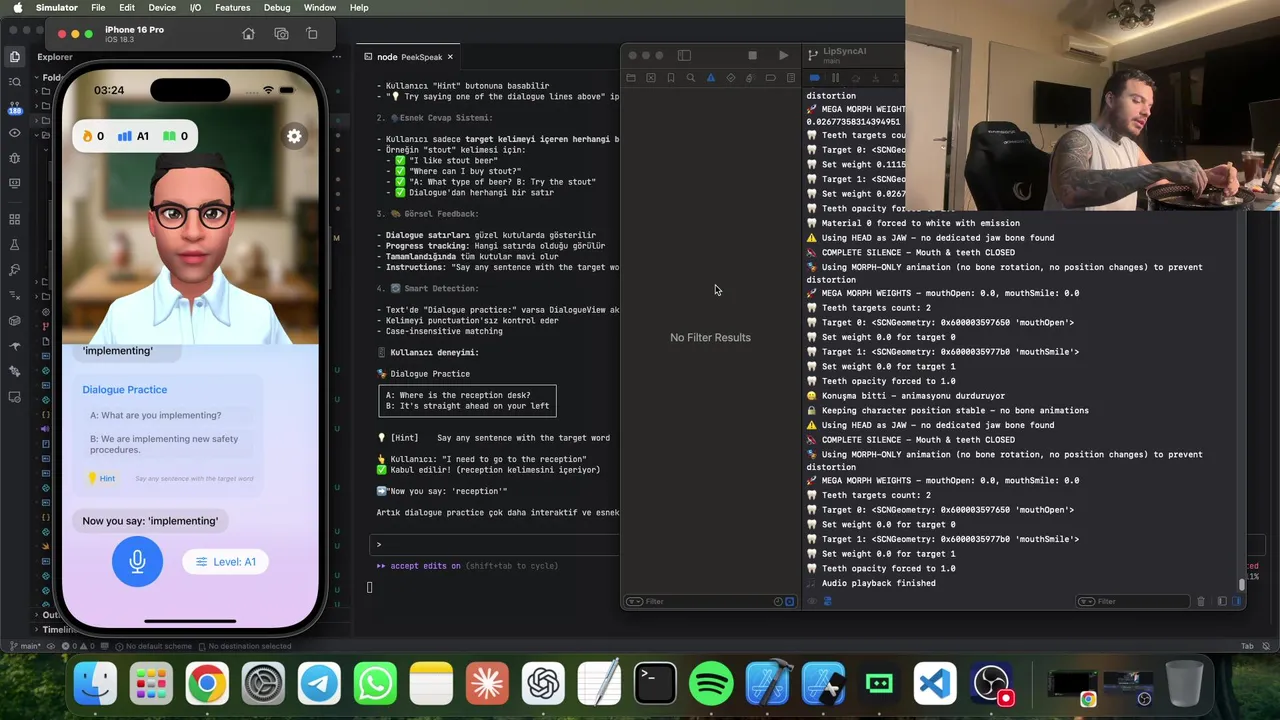Image resolution: width=1280 pixels, height=720 pixels.
Task: Open Xcode's Test navigator diamond icon
Action: (x=731, y=78)
